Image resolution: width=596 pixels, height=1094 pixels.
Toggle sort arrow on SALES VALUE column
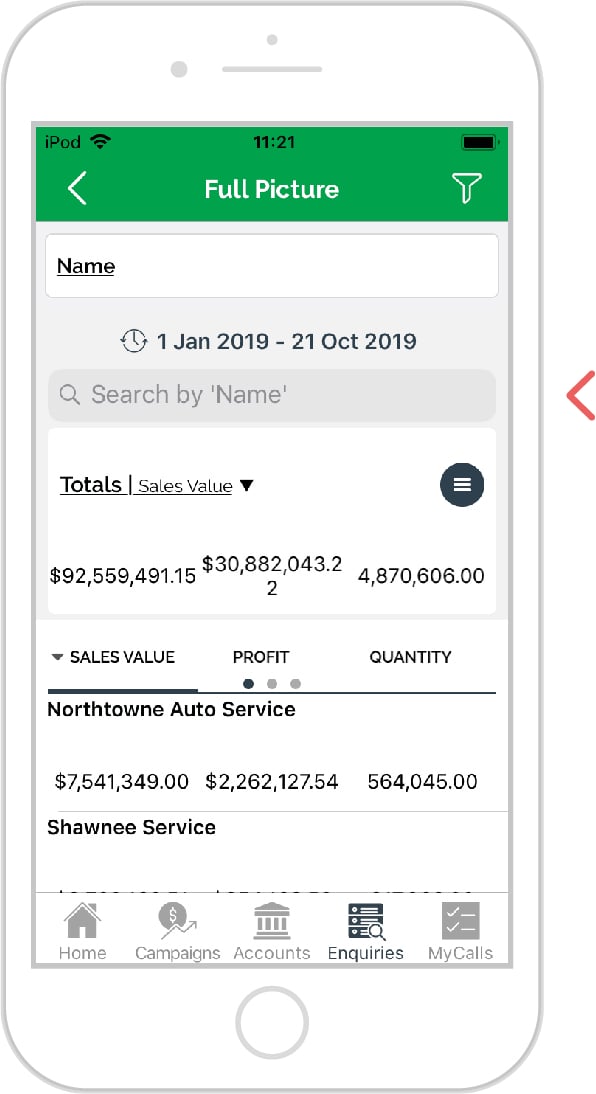58,657
